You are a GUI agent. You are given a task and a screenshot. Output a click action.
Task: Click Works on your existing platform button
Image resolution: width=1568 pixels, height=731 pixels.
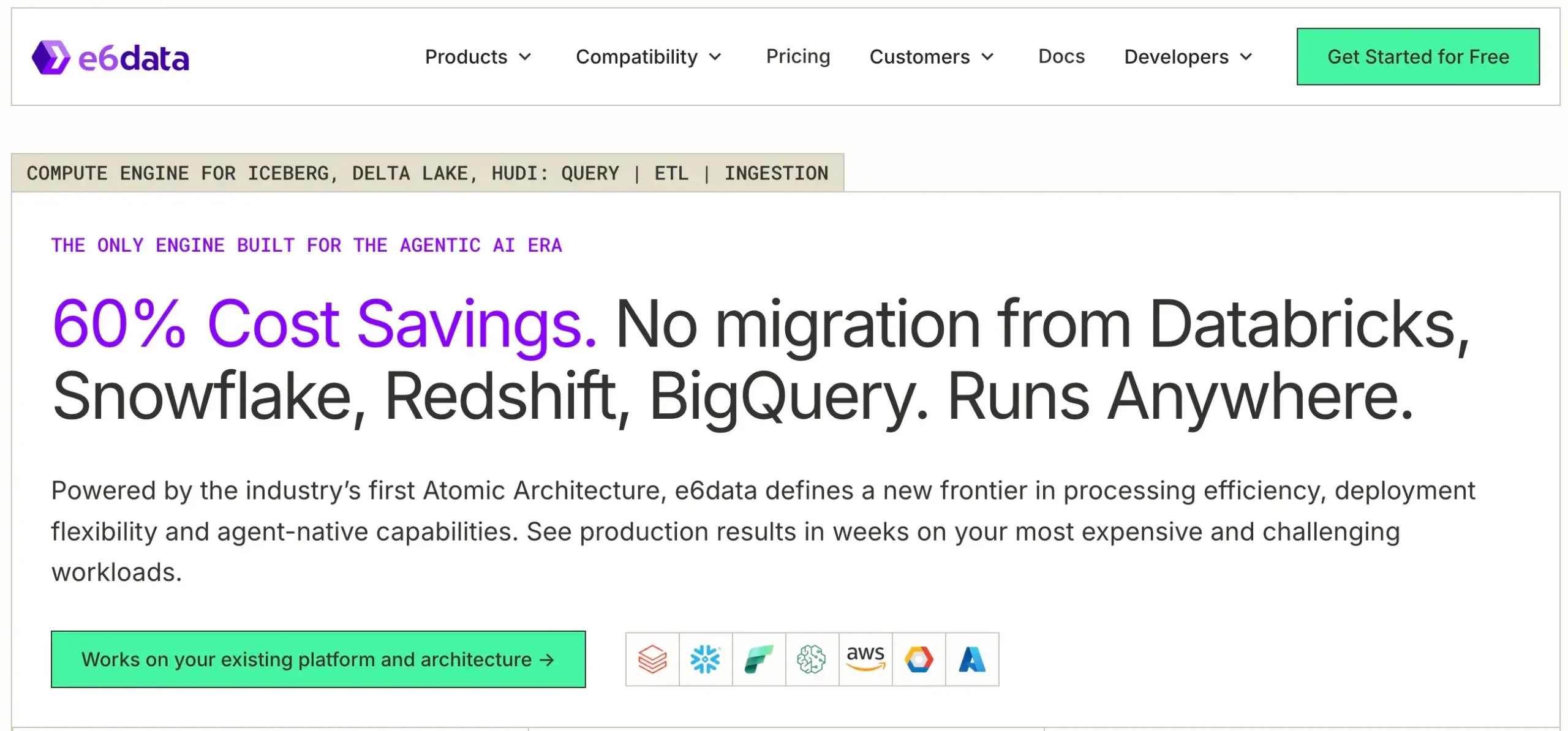(x=318, y=659)
